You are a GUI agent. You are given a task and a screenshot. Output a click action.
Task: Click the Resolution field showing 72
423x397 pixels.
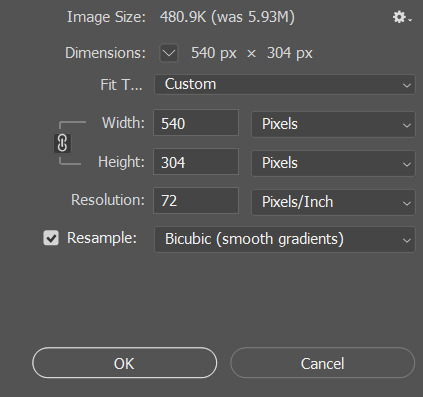(196, 201)
